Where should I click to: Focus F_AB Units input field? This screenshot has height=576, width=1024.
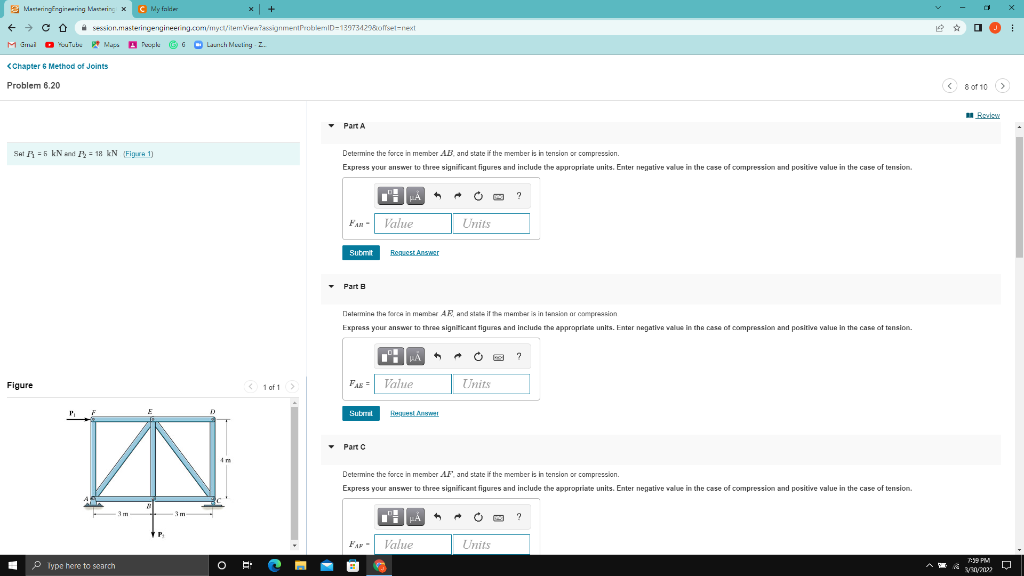491,223
